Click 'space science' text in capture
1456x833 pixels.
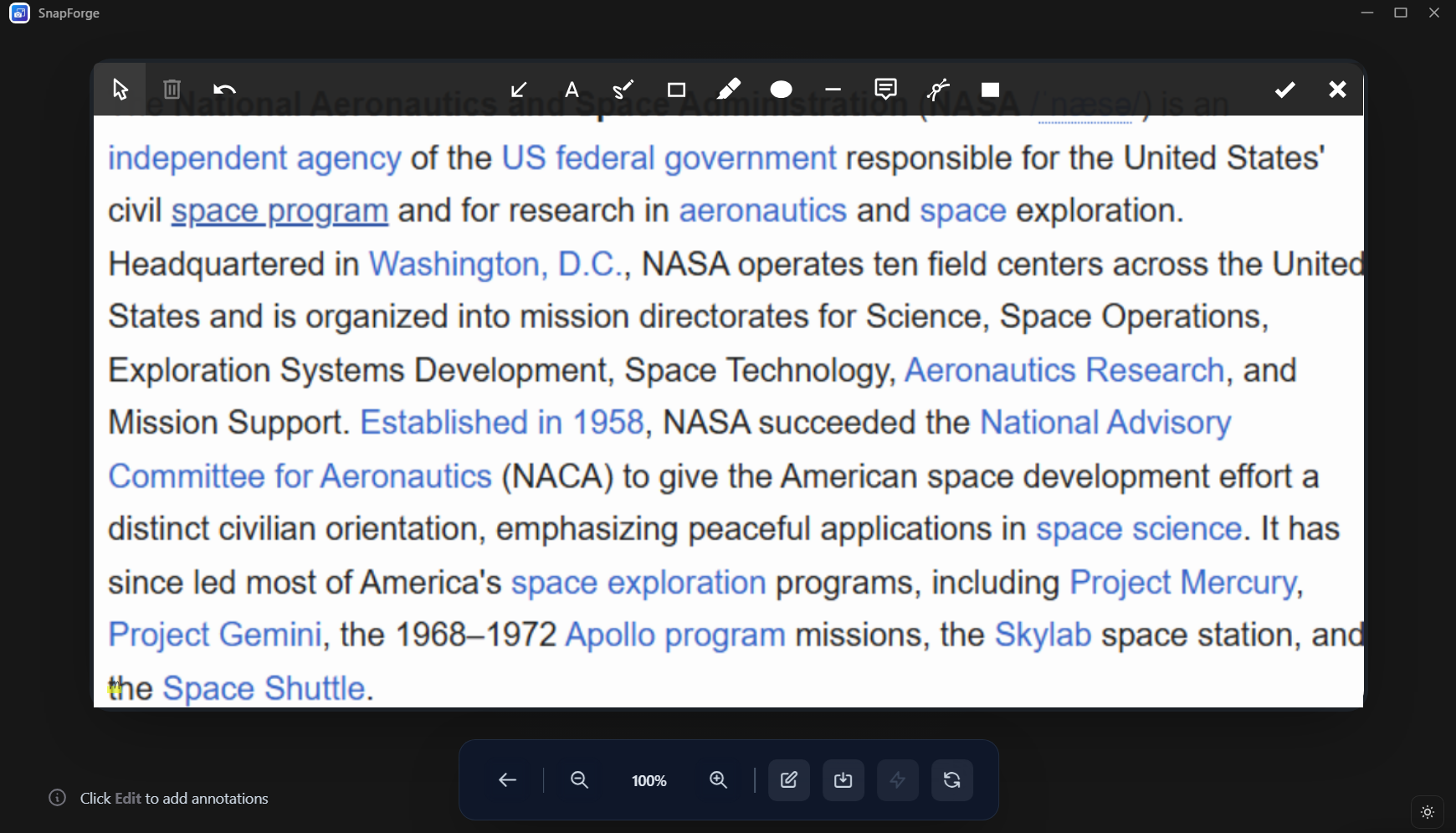point(1139,529)
